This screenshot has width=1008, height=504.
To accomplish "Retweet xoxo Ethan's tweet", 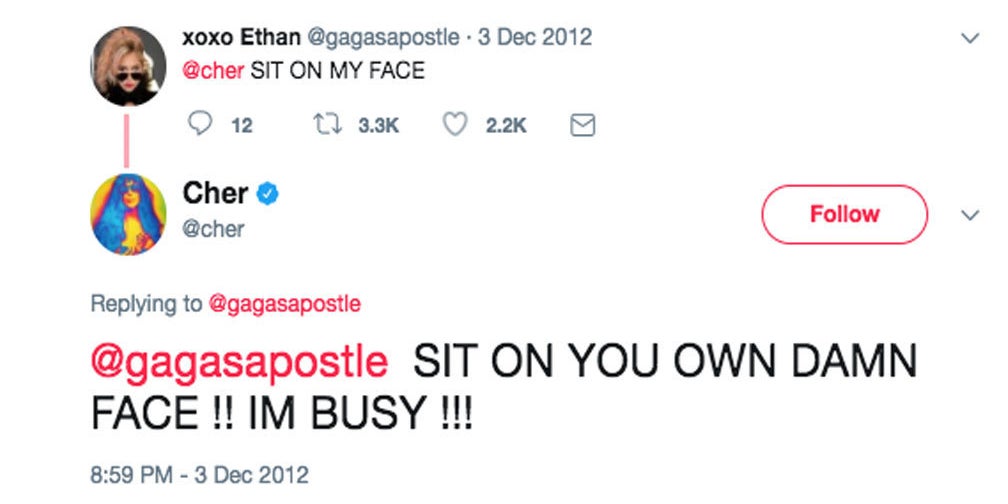I will pos(325,124).
